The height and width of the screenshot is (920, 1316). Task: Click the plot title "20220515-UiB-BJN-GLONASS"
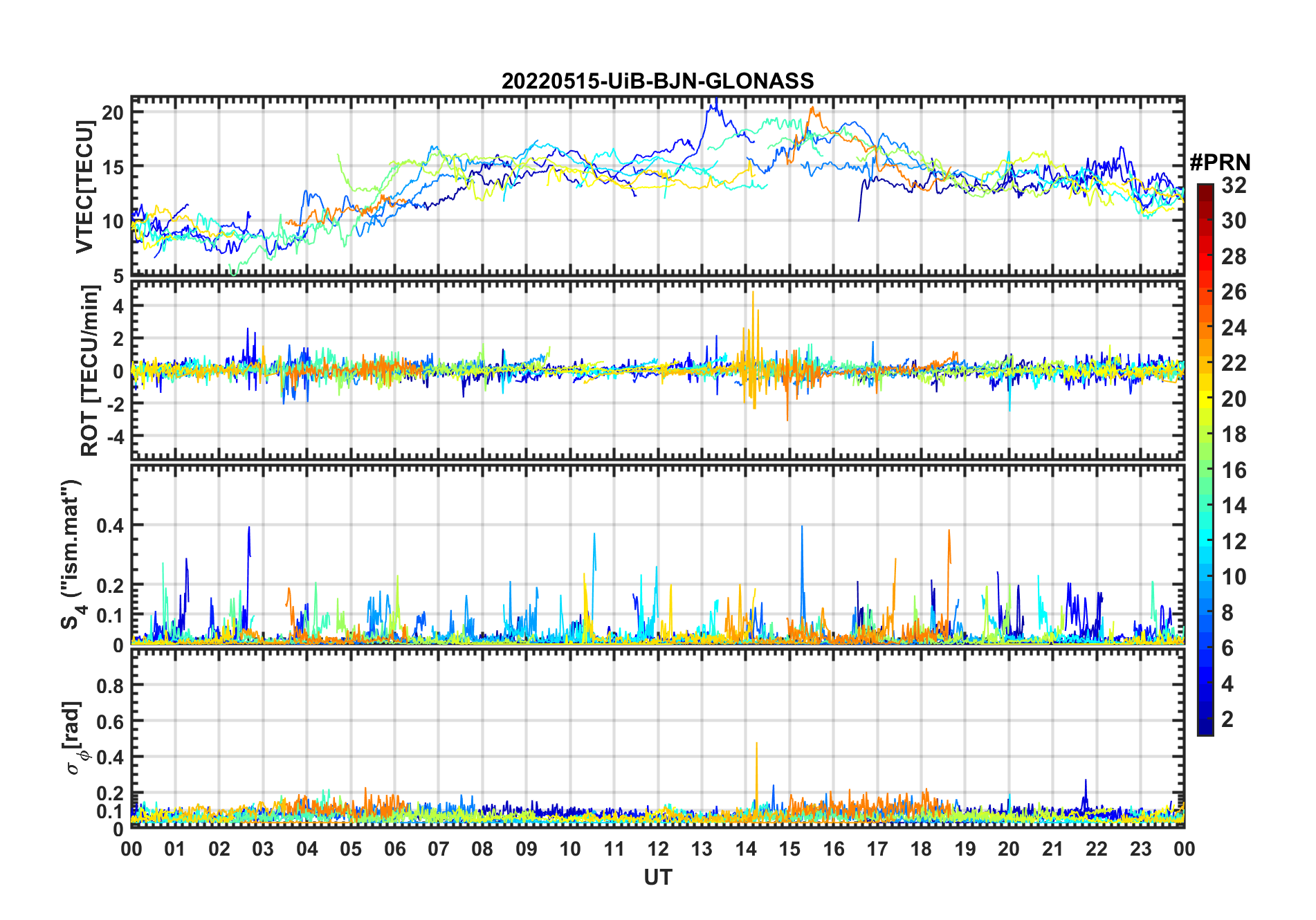657,82
